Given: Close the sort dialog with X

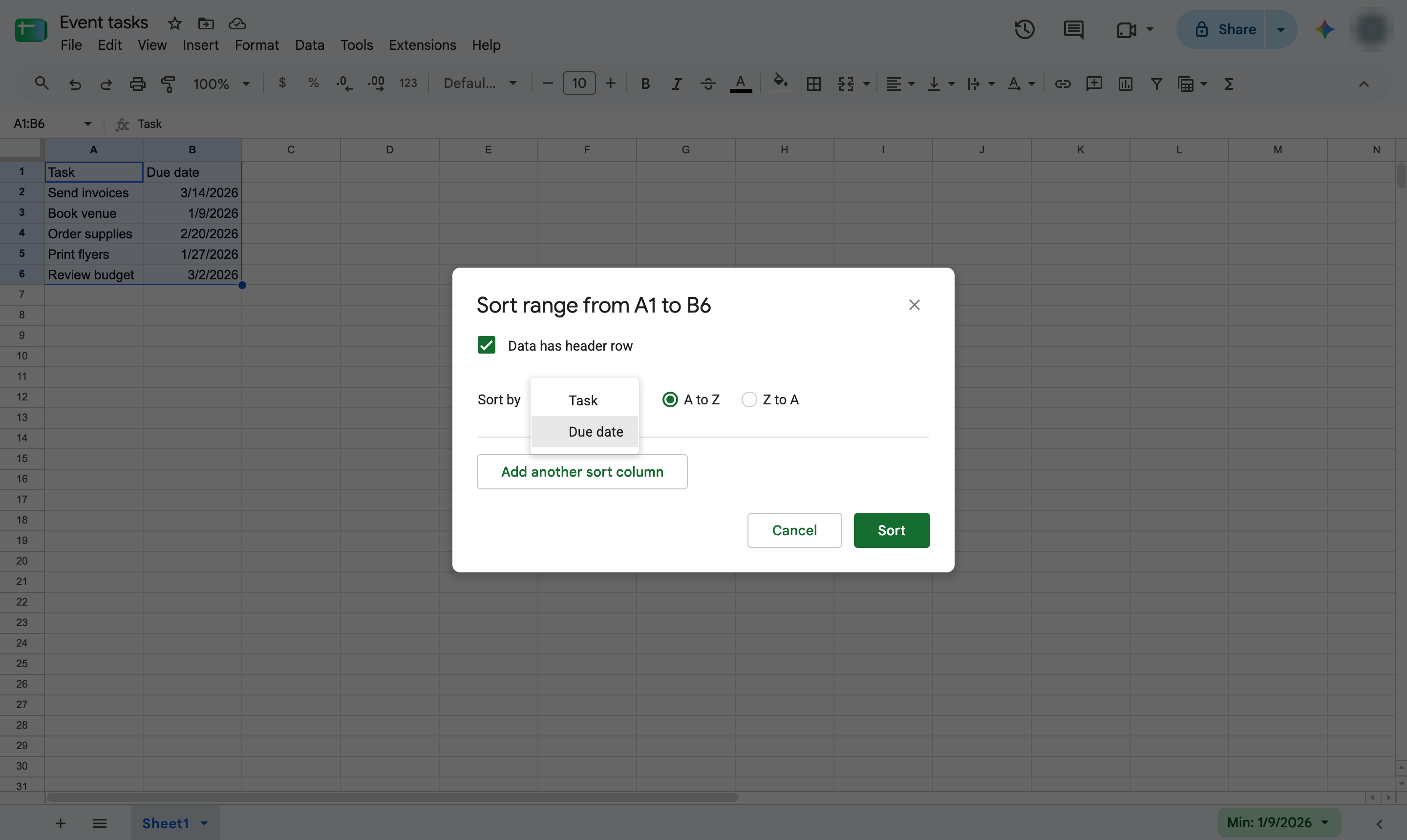Looking at the screenshot, I should [x=914, y=305].
